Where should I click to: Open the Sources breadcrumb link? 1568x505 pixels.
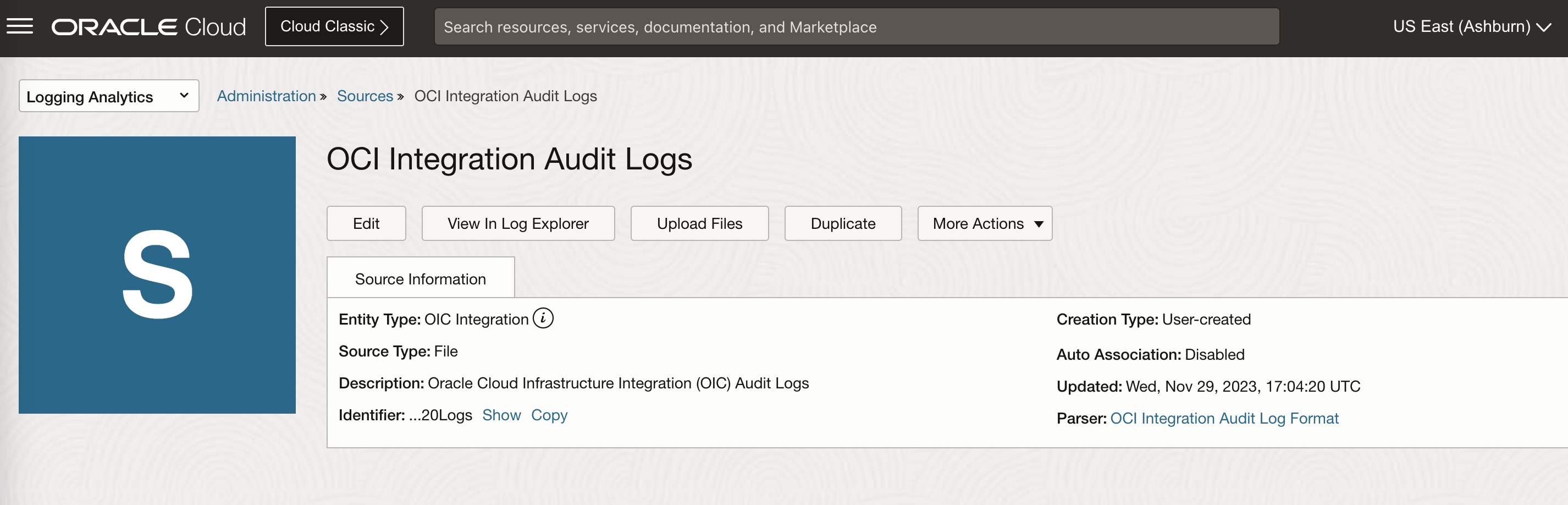(x=364, y=96)
